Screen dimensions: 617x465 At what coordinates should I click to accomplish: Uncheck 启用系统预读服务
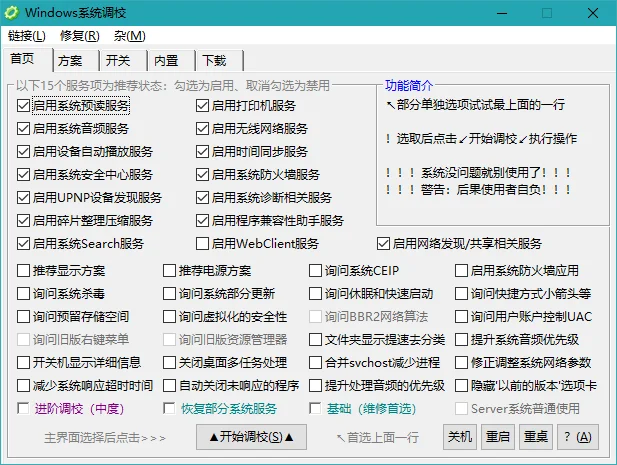pos(24,105)
